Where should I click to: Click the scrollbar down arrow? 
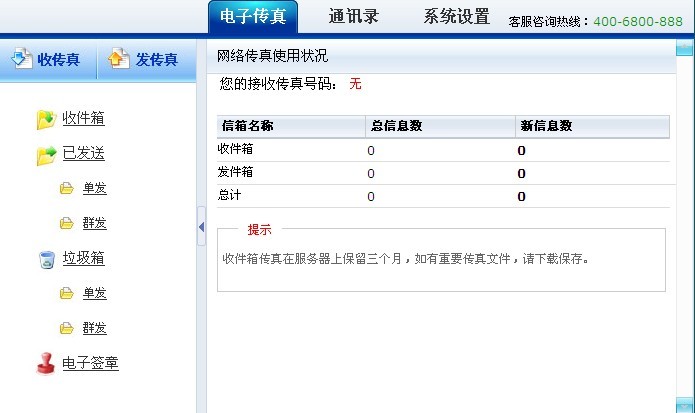(x=684, y=405)
